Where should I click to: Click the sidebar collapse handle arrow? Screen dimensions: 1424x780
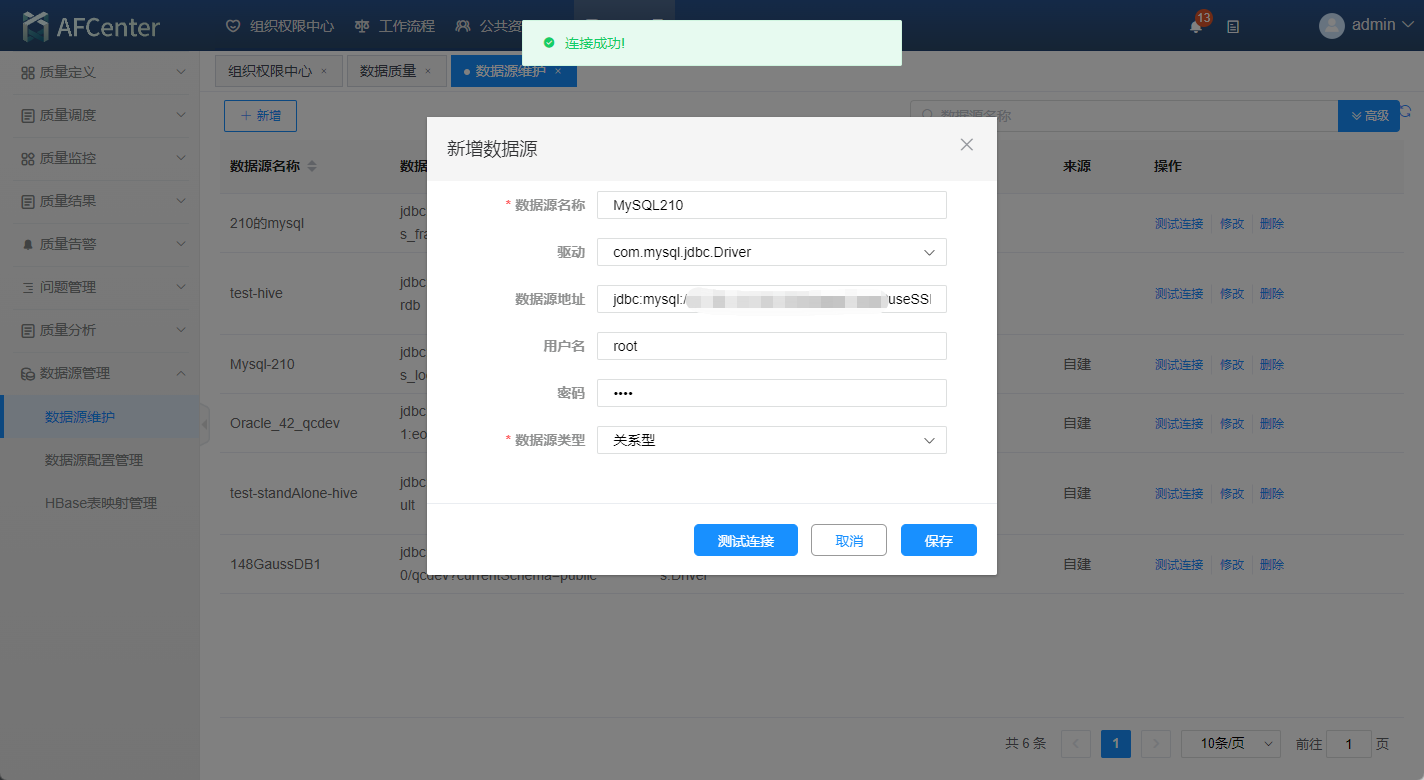click(205, 425)
